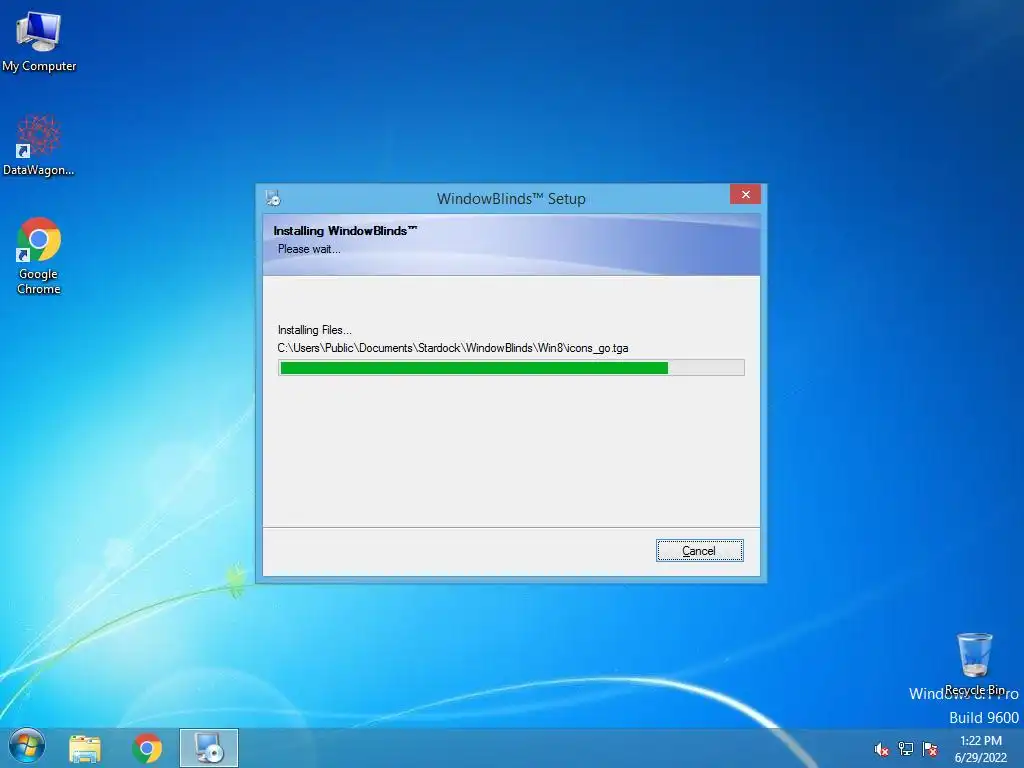Click the WindowBlinds Setup title text
The image size is (1024, 768).
point(511,199)
